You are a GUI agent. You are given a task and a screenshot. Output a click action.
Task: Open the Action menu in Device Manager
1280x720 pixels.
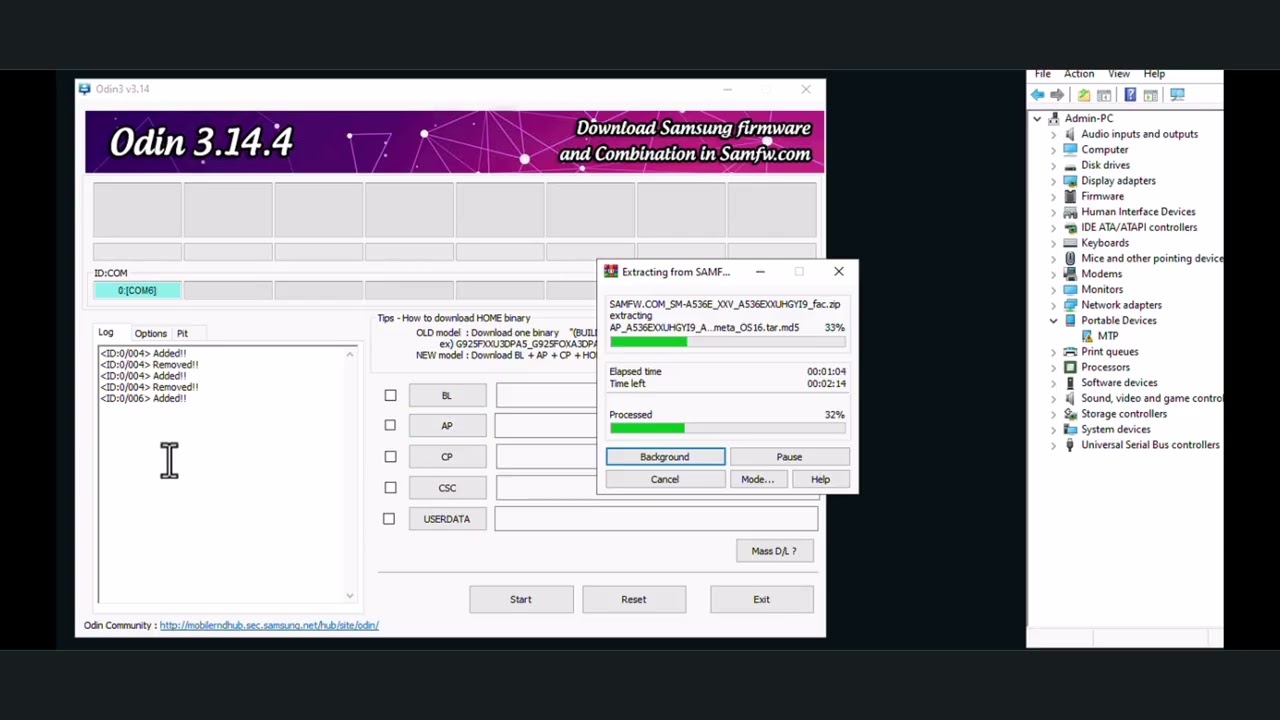pos(1079,74)
